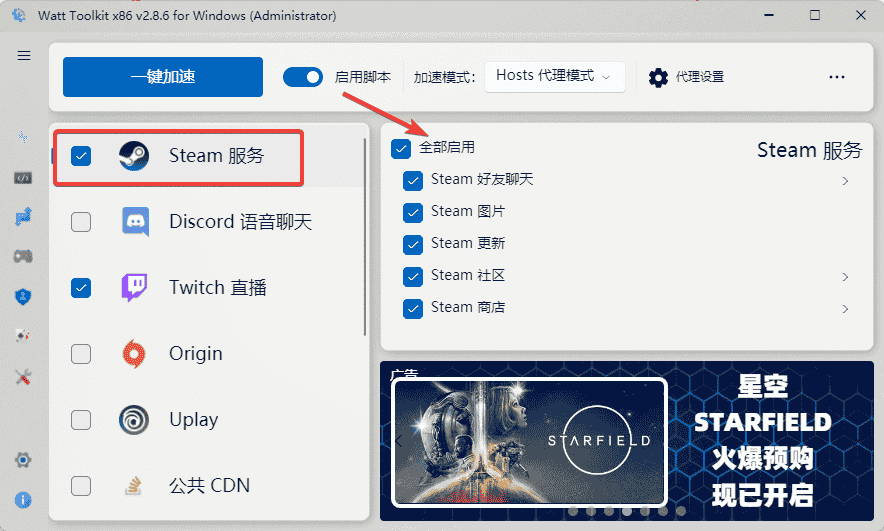Select the Uplay label
884x531 pixels.
pos(193,420)
